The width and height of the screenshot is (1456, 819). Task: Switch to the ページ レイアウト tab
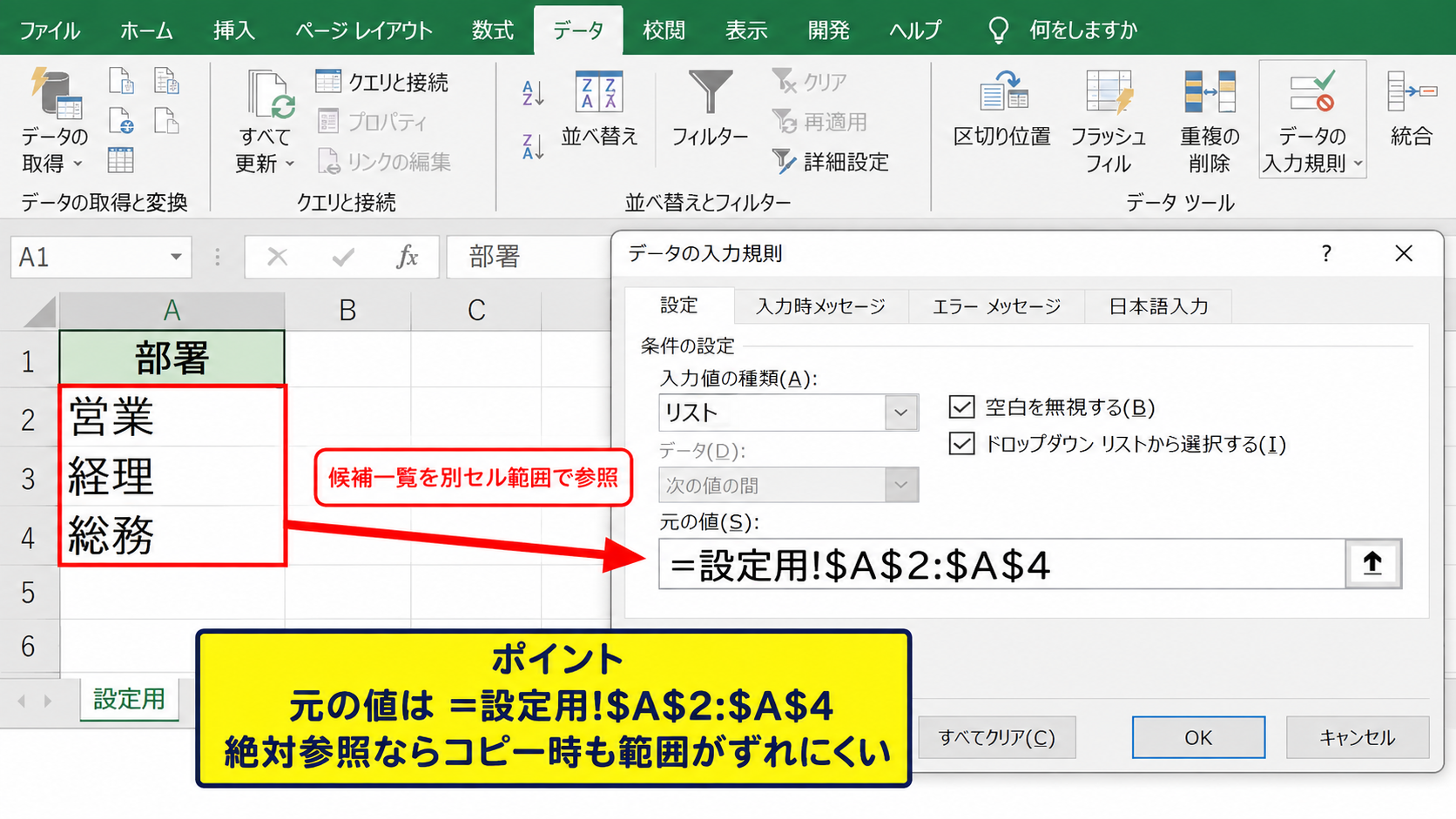click(x=364, y=30)
